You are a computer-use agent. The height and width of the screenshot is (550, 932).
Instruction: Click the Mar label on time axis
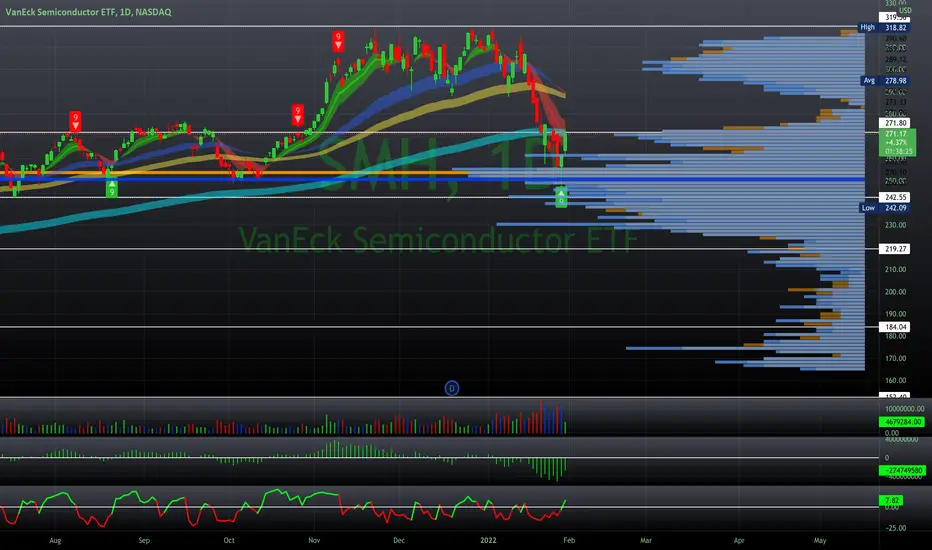point(646,540)
